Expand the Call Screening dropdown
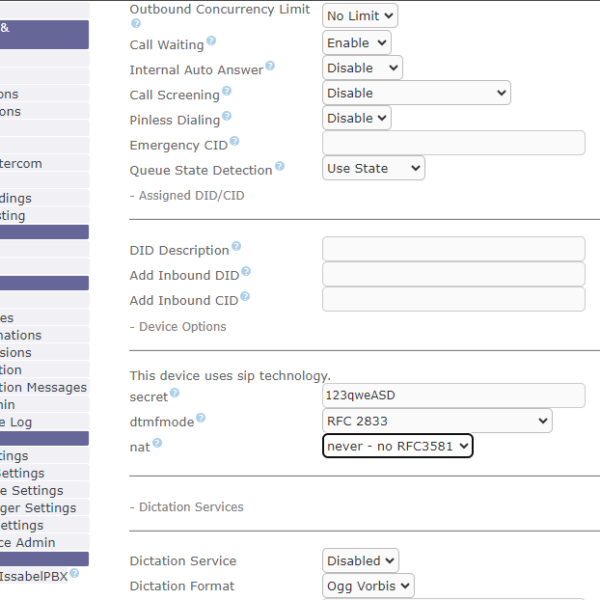This screenshot has width=600, height=600. click(x=416, y=93)
